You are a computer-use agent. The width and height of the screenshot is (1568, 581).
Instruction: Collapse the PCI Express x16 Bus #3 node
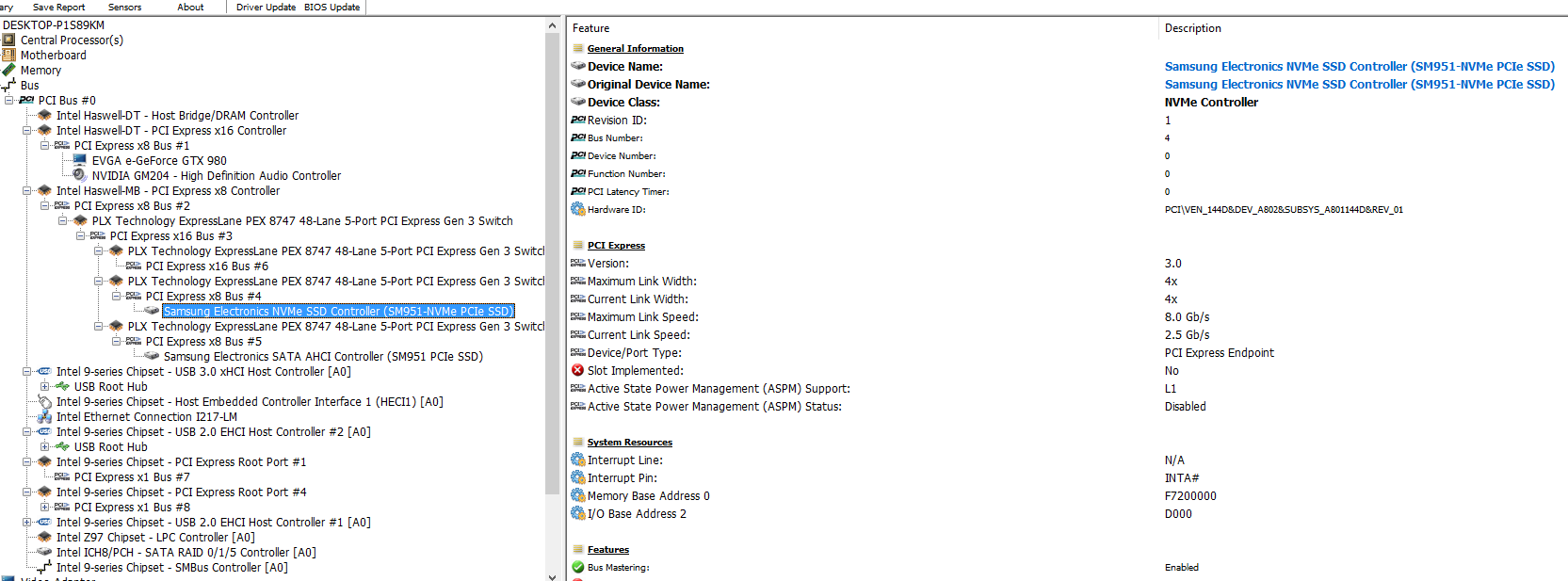(81, 236)
